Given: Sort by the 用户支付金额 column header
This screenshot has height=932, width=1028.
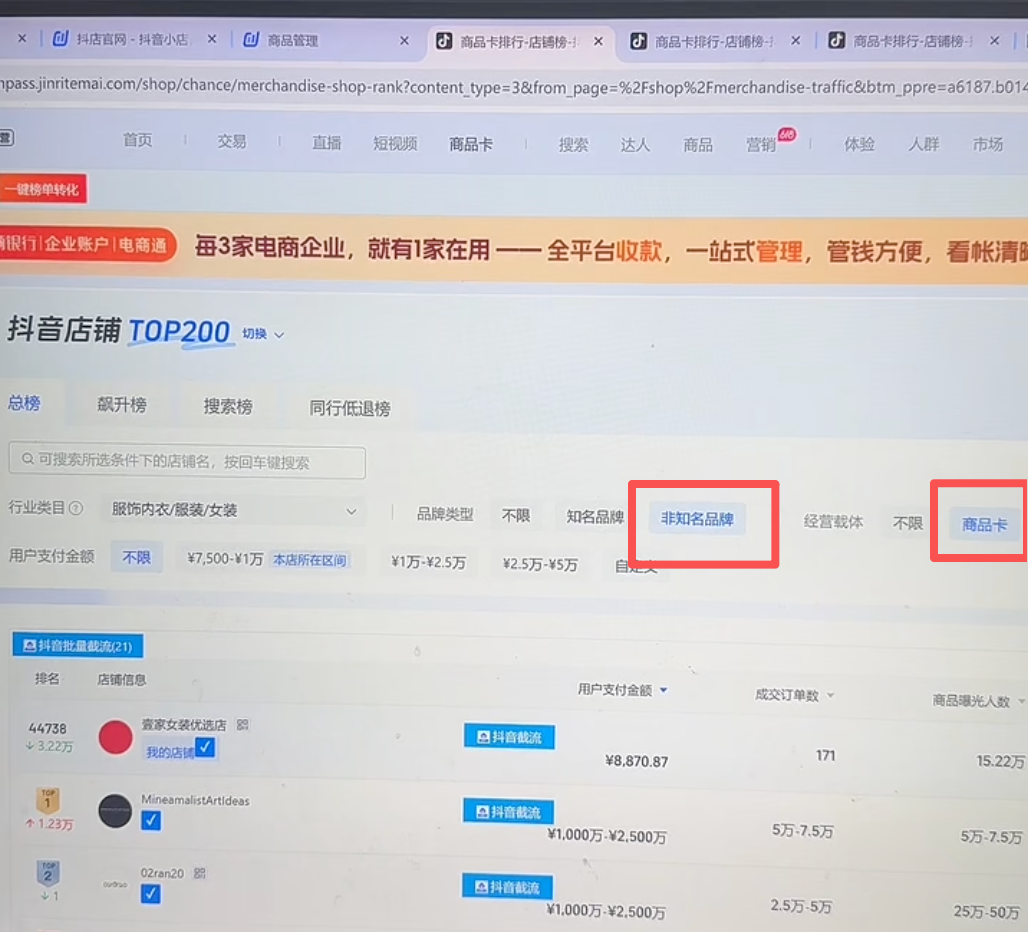Looking at the screenshot, I should (622, 689).
